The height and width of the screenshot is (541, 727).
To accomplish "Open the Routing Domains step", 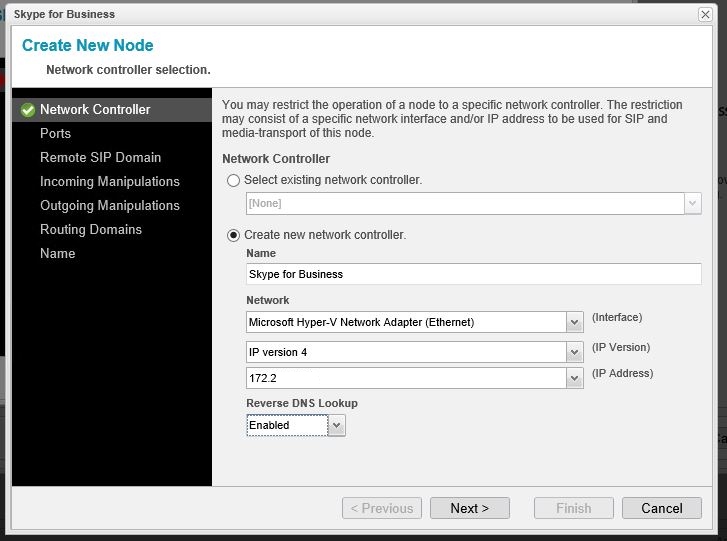I will (x=91, y=230).
